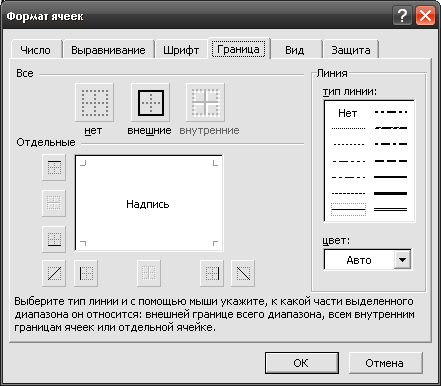The image size is (441, 386).
Task: Choose 'Нет' line style
Action: pyautogui.click(x=348, y=113)
